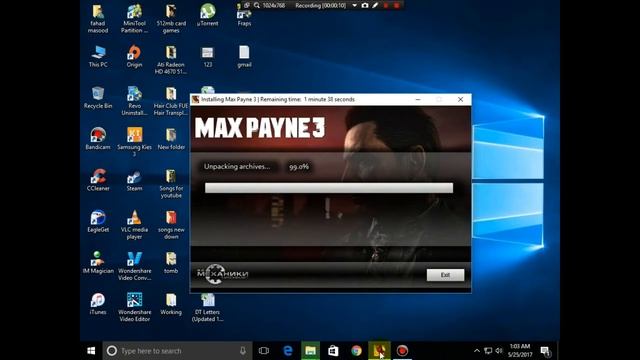Select the Max Payne installer taskbar button
The width and height of the screenshot is (640, 360).
pos(379,351)
